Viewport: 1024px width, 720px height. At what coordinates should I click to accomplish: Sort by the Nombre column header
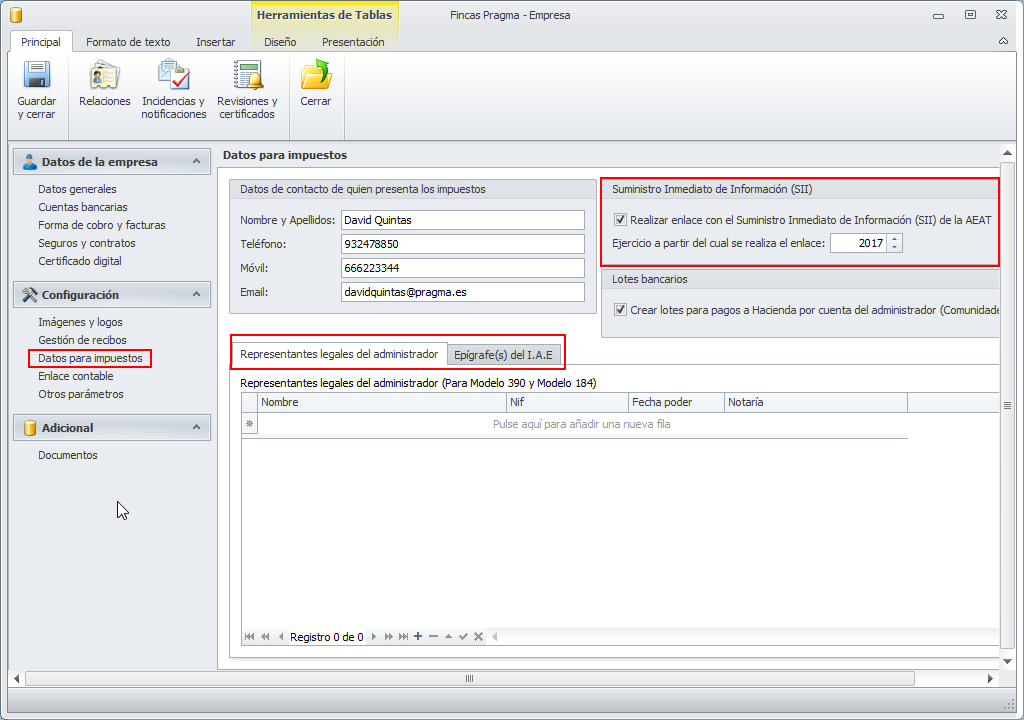pyautogui.click(x=382, y=402)
